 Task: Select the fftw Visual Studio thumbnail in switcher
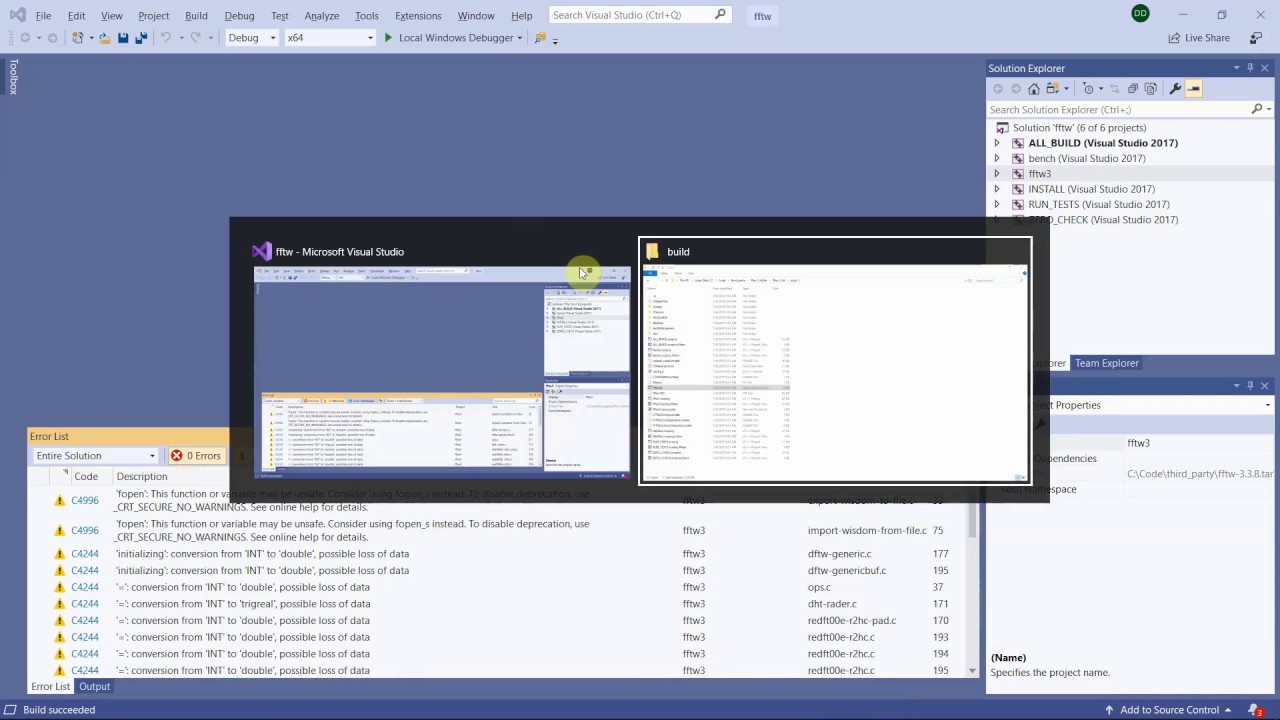[442, 361]
